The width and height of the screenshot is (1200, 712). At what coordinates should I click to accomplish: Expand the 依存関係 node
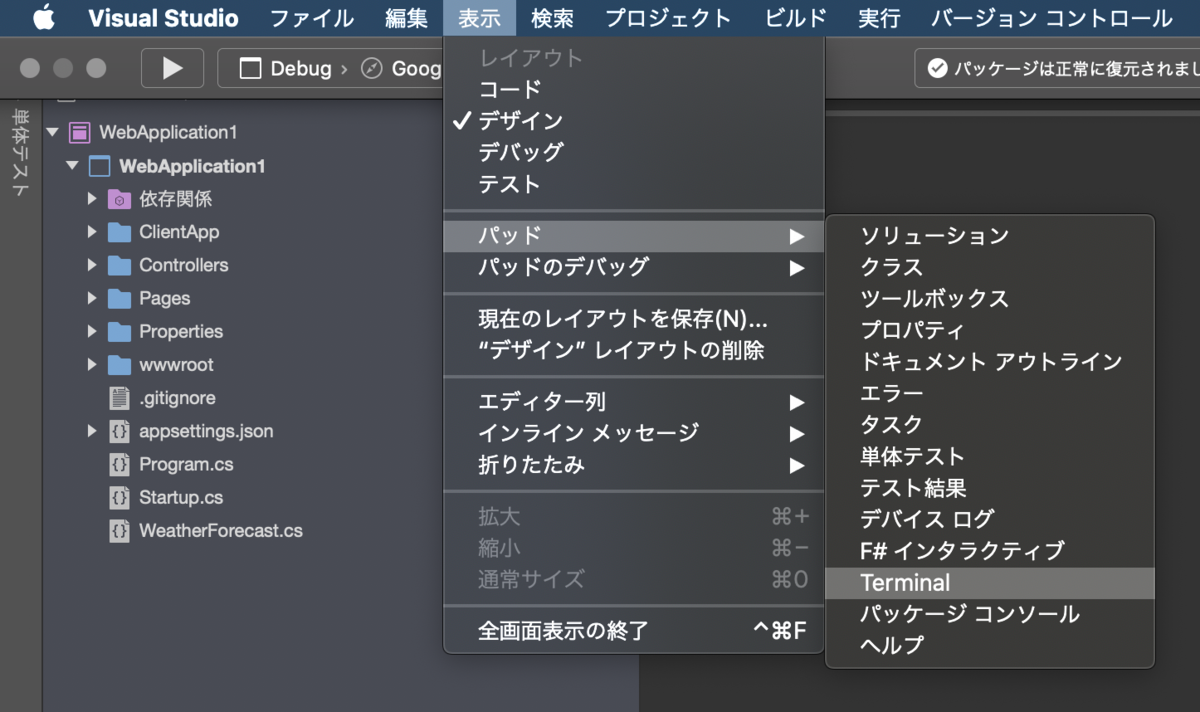click(x=92, y=199)
